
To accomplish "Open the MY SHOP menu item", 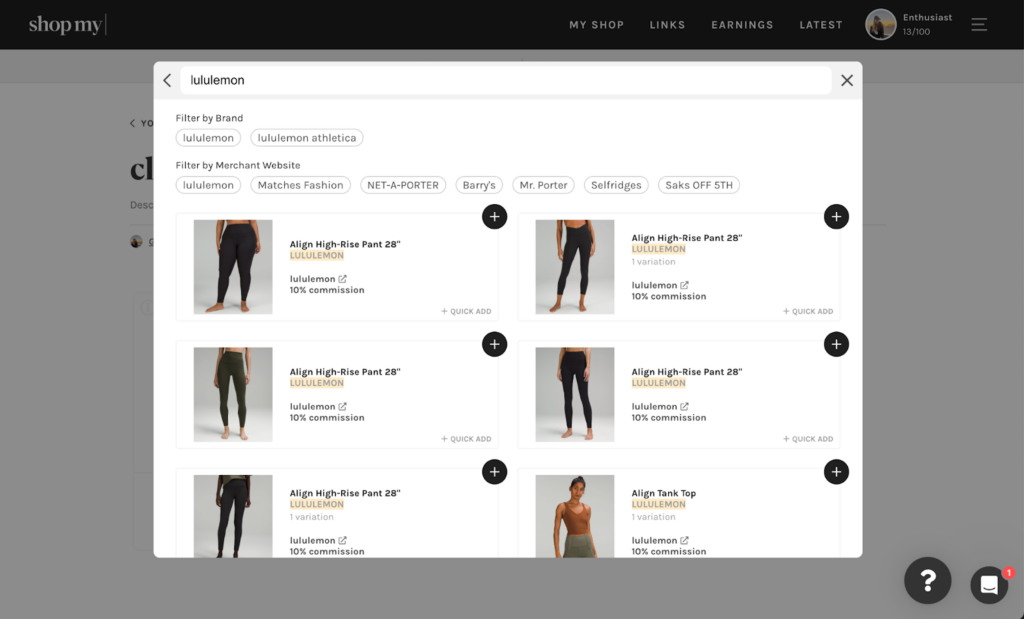I will (x=596, y=25).
